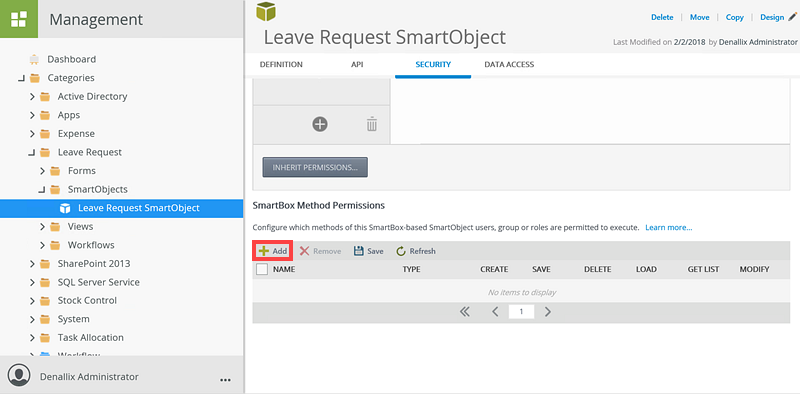
Task: Open the green Management apps grid icon
Action: 19,19
